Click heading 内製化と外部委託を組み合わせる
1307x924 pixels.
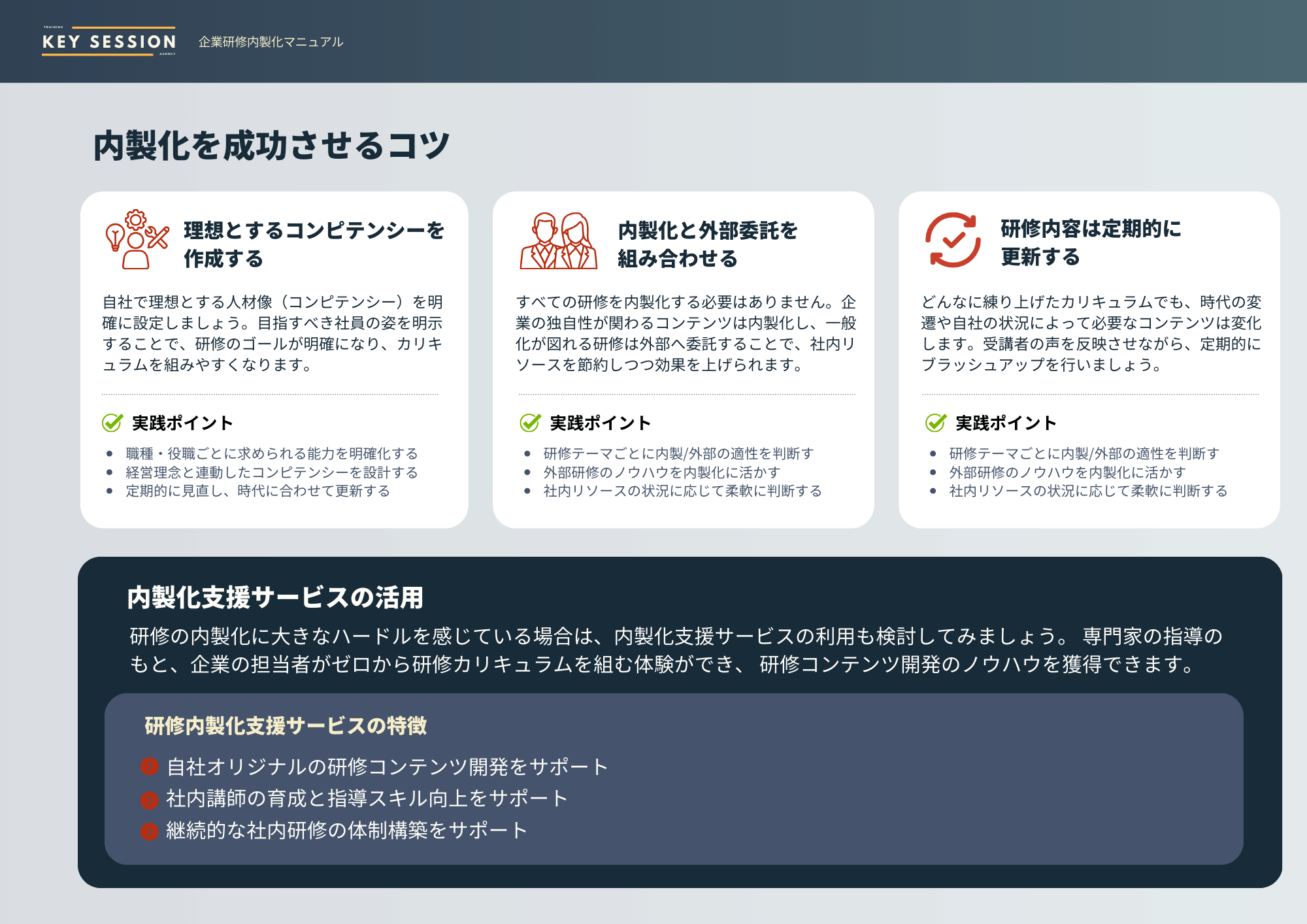point(707,244)
